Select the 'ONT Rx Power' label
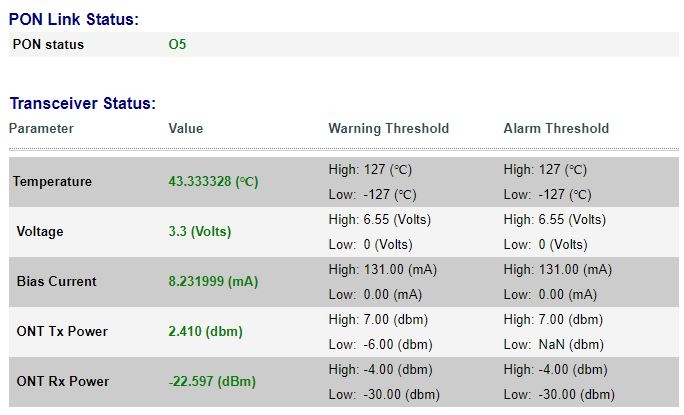The width and height of the screenshot is (684, 415). [63, 381]
